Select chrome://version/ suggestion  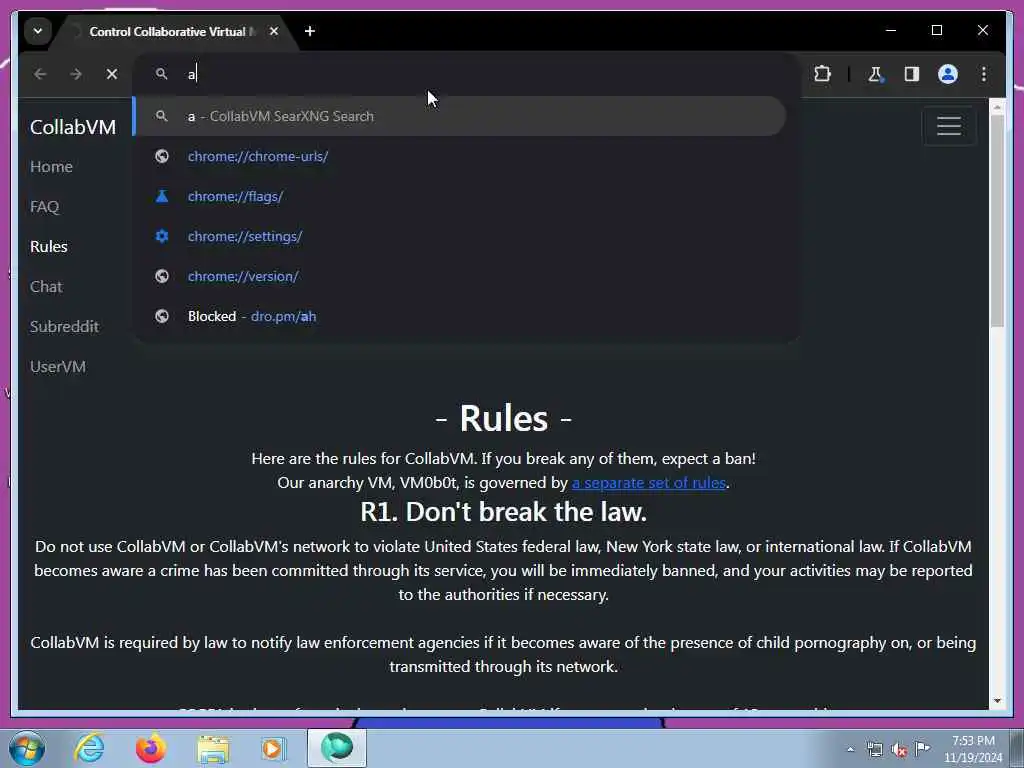[x=459, y=276]
